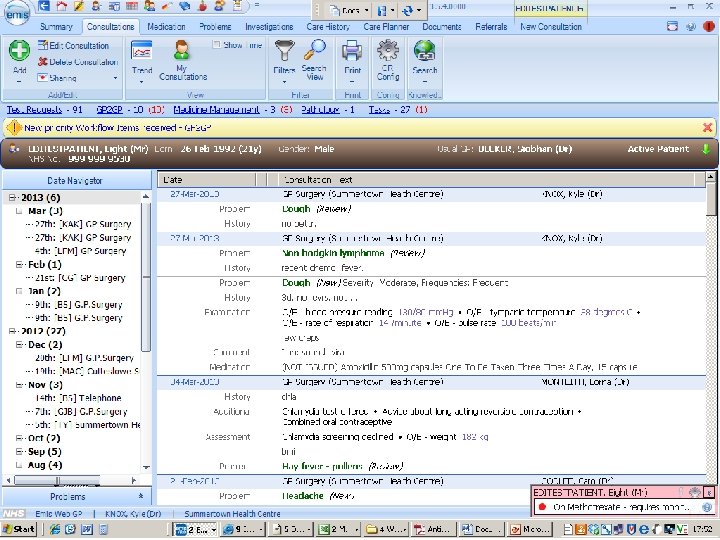Image resolution: width=720 pixels, height=540 pixels.
Task: Click the Filters funnel icon
Action: click(x=284, y=51)
